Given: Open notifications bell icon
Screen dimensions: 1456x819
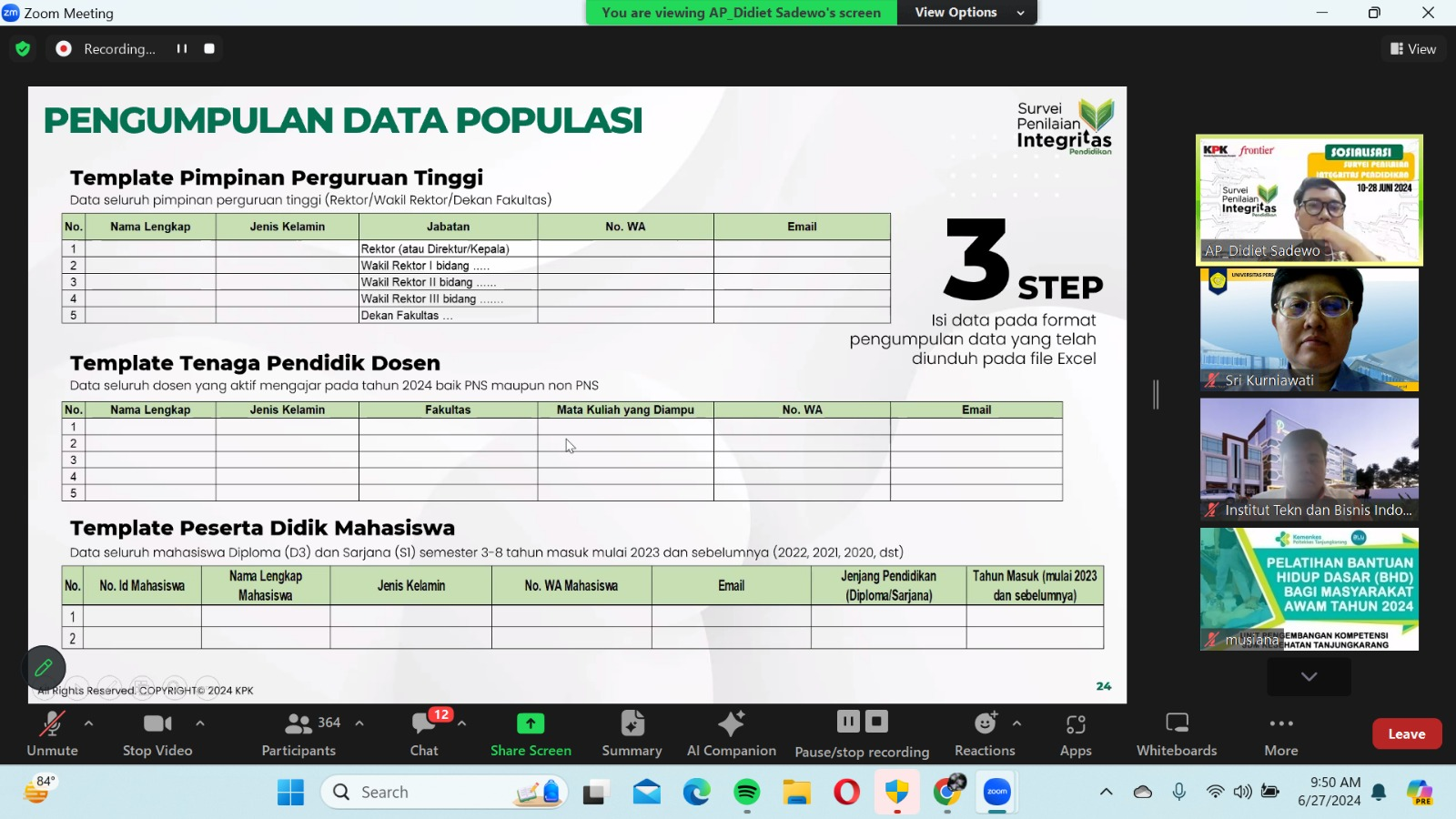Looking at the screenshot, I should pos(1379,792).
